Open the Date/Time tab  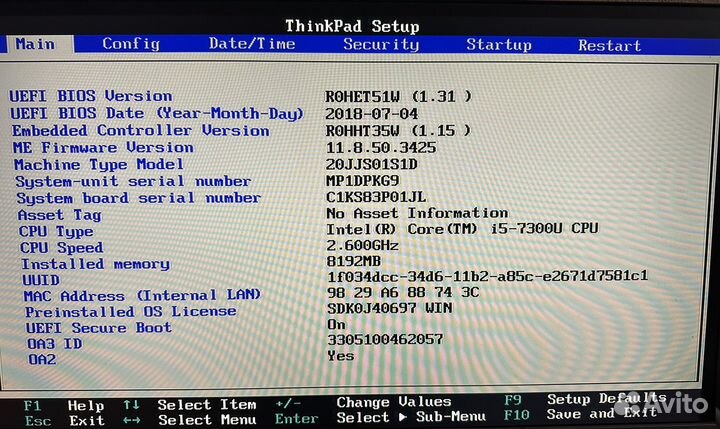tap(252, 44)
